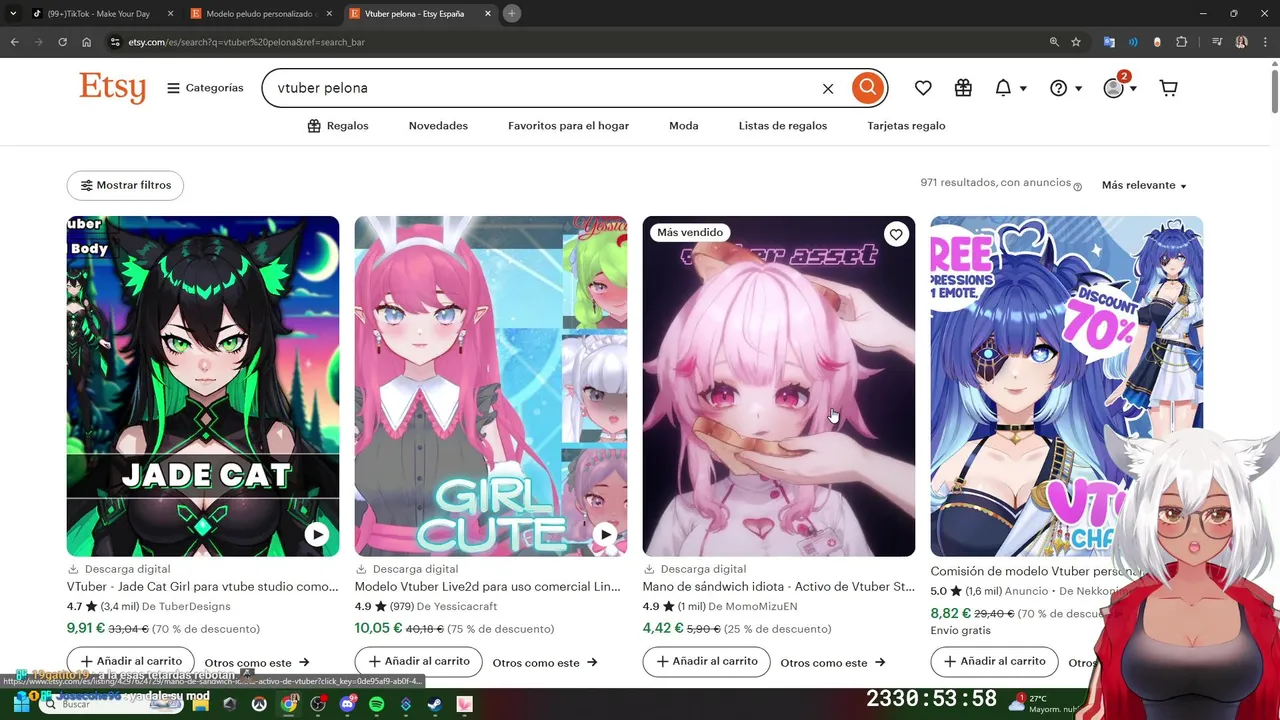The image size is (1280, 720).
Task: Open the favorites heart icon in header
Action: [923, 88]
